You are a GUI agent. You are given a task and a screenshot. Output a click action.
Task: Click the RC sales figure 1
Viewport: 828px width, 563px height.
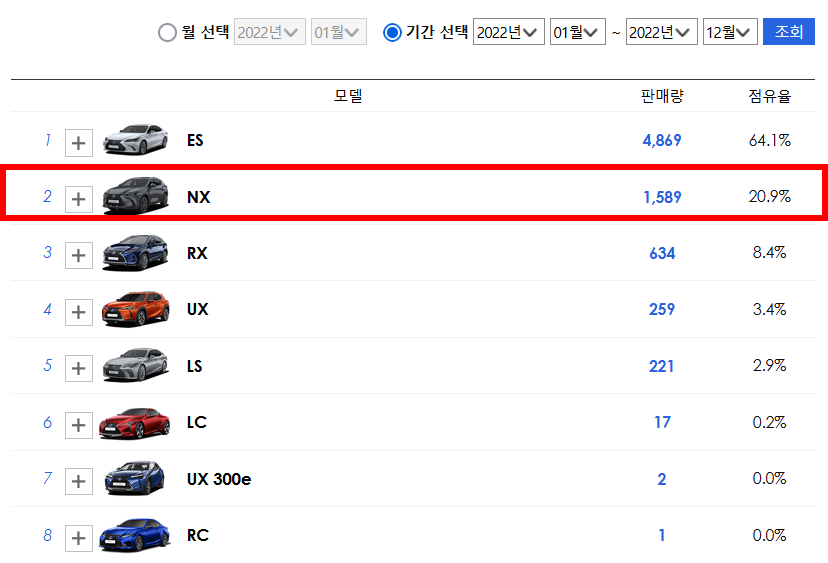point(662,536)
